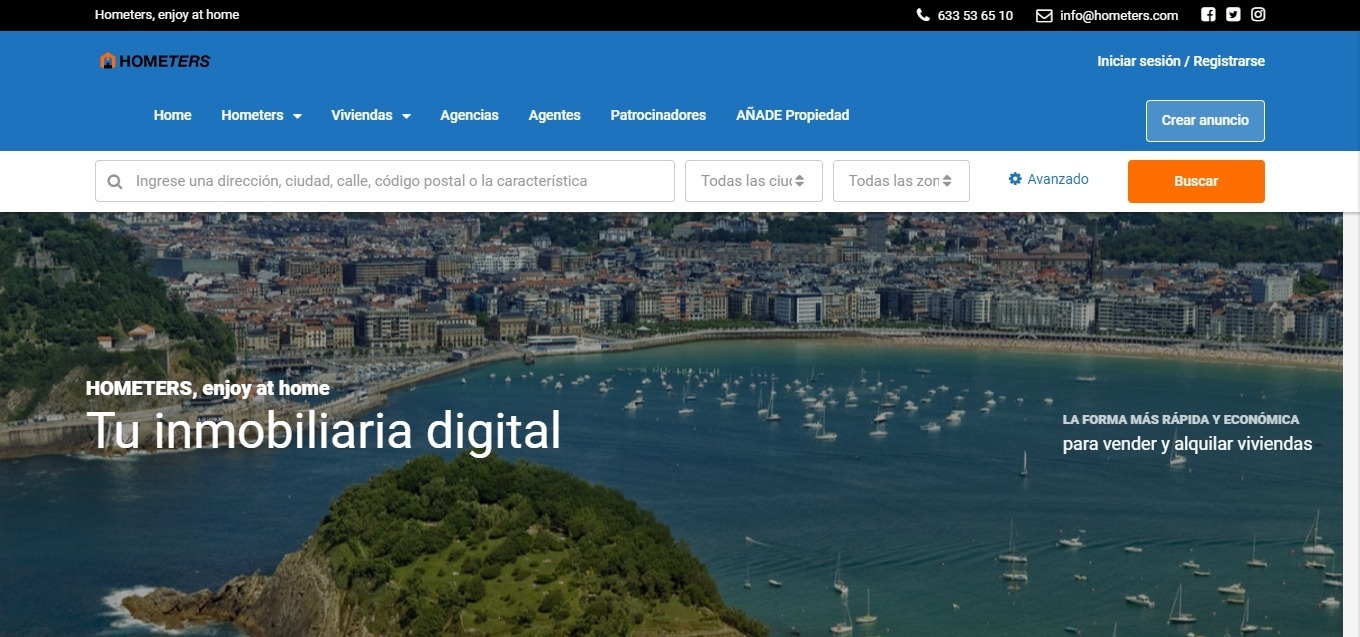Click the Avanzado gear icon
This screenshot has width=1360, height=637.
[1015, 179]
